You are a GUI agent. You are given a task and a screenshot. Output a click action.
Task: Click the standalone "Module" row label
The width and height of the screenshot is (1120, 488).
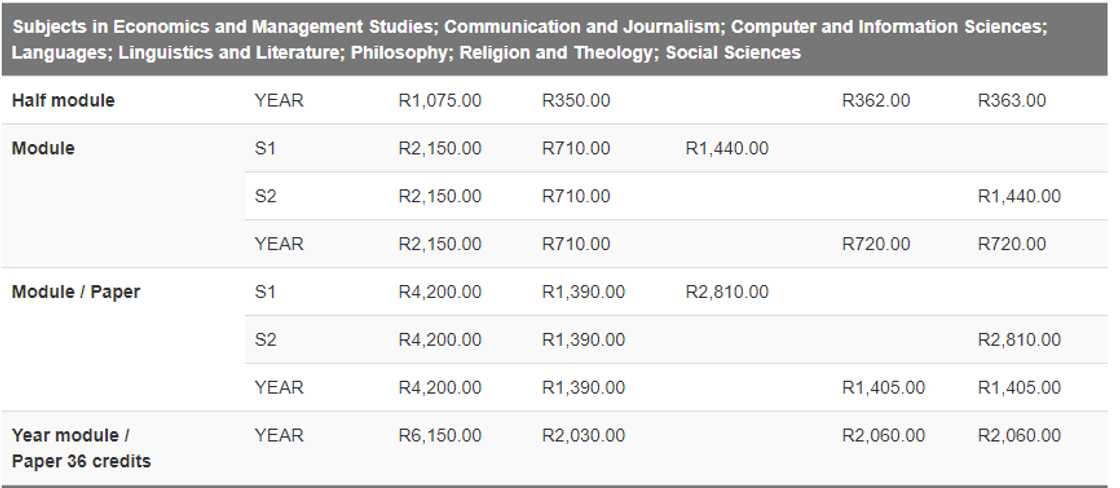pyautogui.click(x=43, y=149)
